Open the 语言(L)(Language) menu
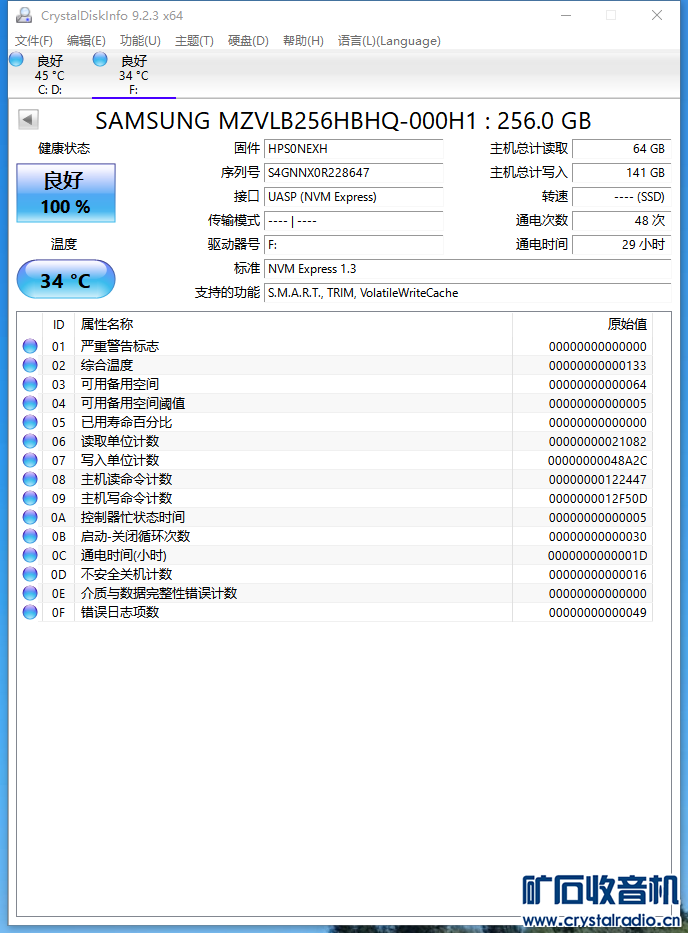This screenshot has height=933, width=688. [x=389, y=40]
